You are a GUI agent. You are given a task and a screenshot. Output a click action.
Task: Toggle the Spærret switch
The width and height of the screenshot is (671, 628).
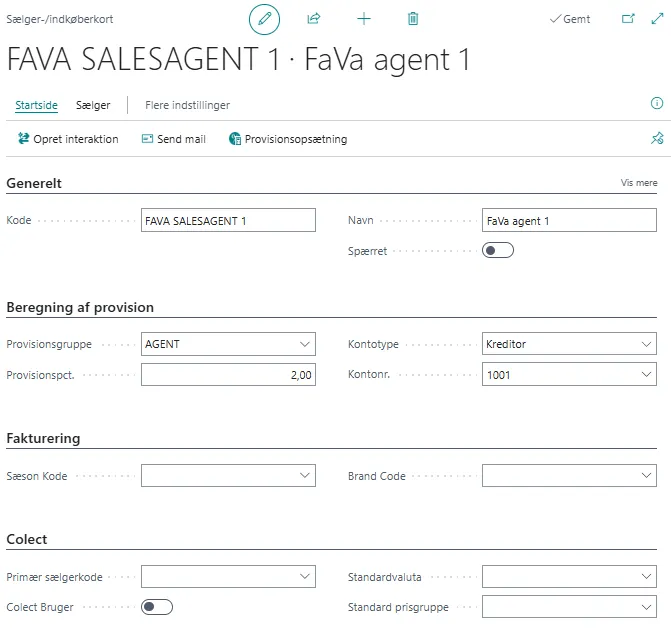(497, 250)
